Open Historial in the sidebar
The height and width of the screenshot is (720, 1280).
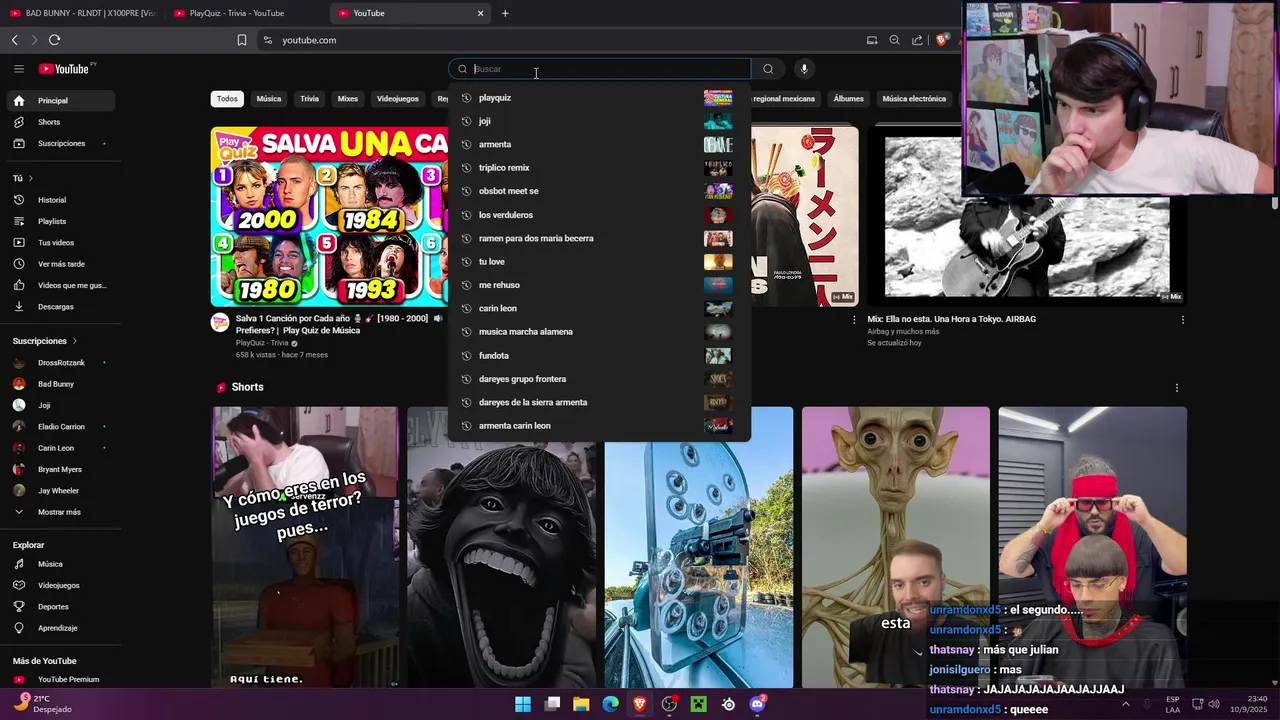click(x=59, y=200)
